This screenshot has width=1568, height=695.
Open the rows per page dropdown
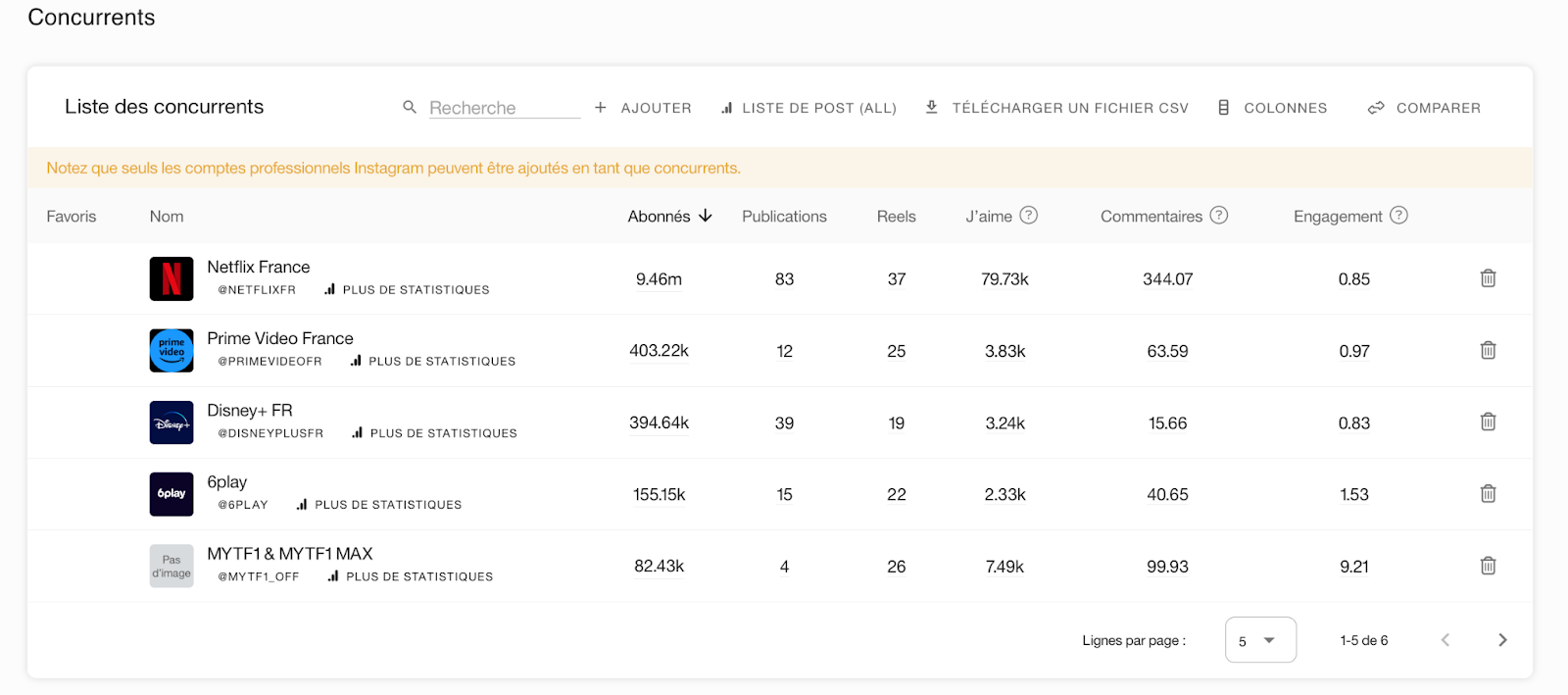(1260, 640)
